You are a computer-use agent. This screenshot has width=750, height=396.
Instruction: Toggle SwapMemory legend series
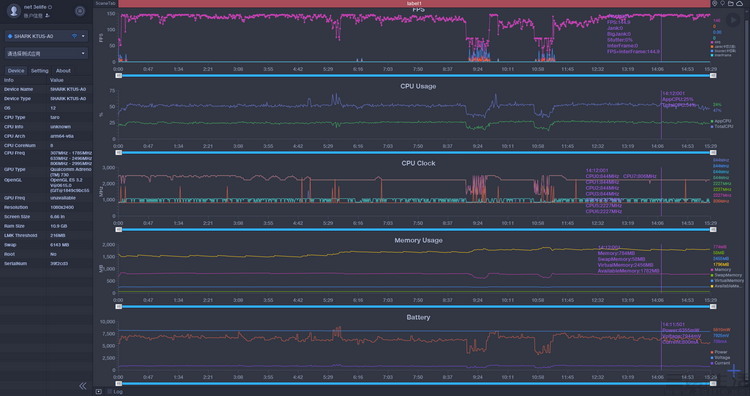click(x=727, y=275)
